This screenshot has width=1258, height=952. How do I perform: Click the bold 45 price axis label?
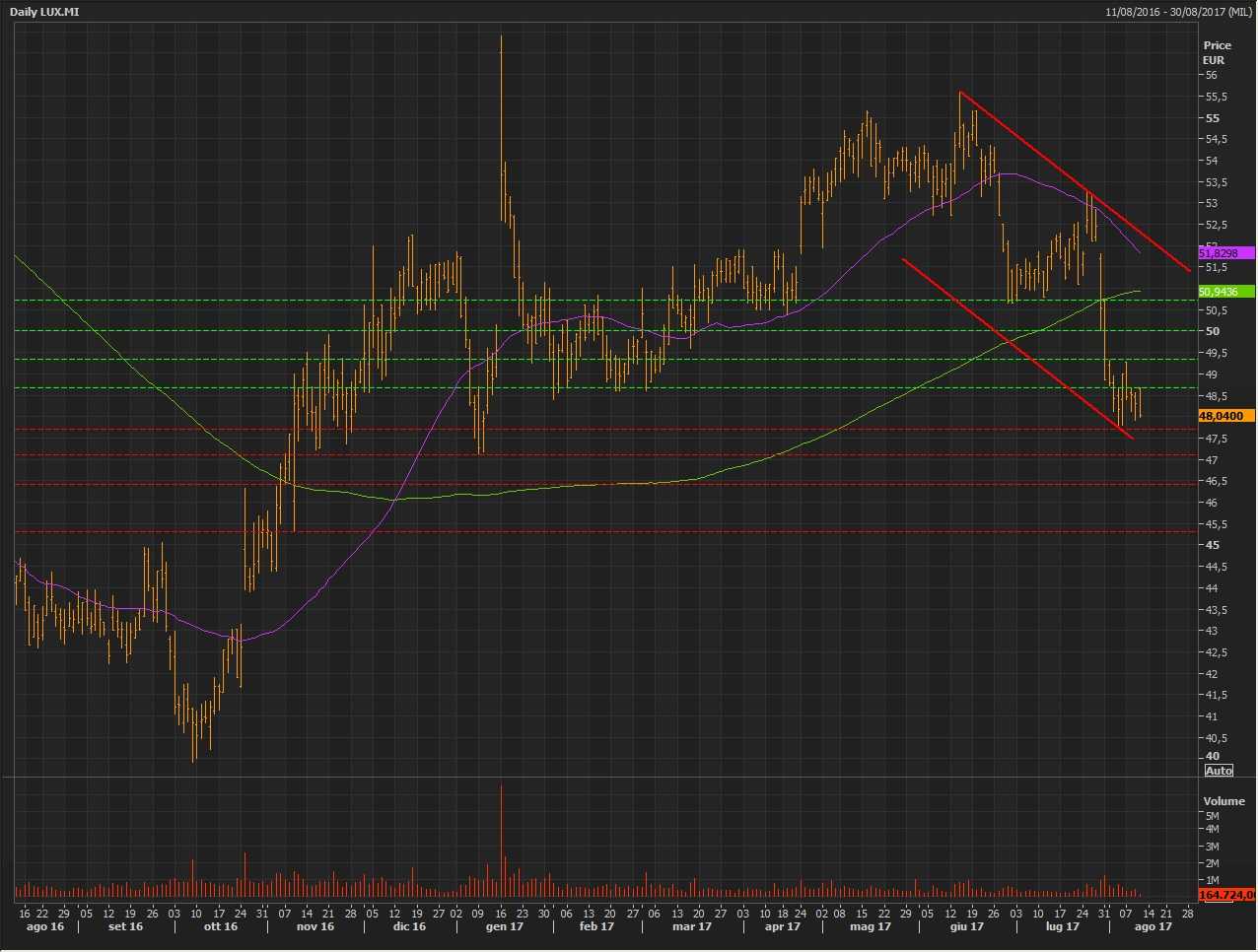[1211, 545]
